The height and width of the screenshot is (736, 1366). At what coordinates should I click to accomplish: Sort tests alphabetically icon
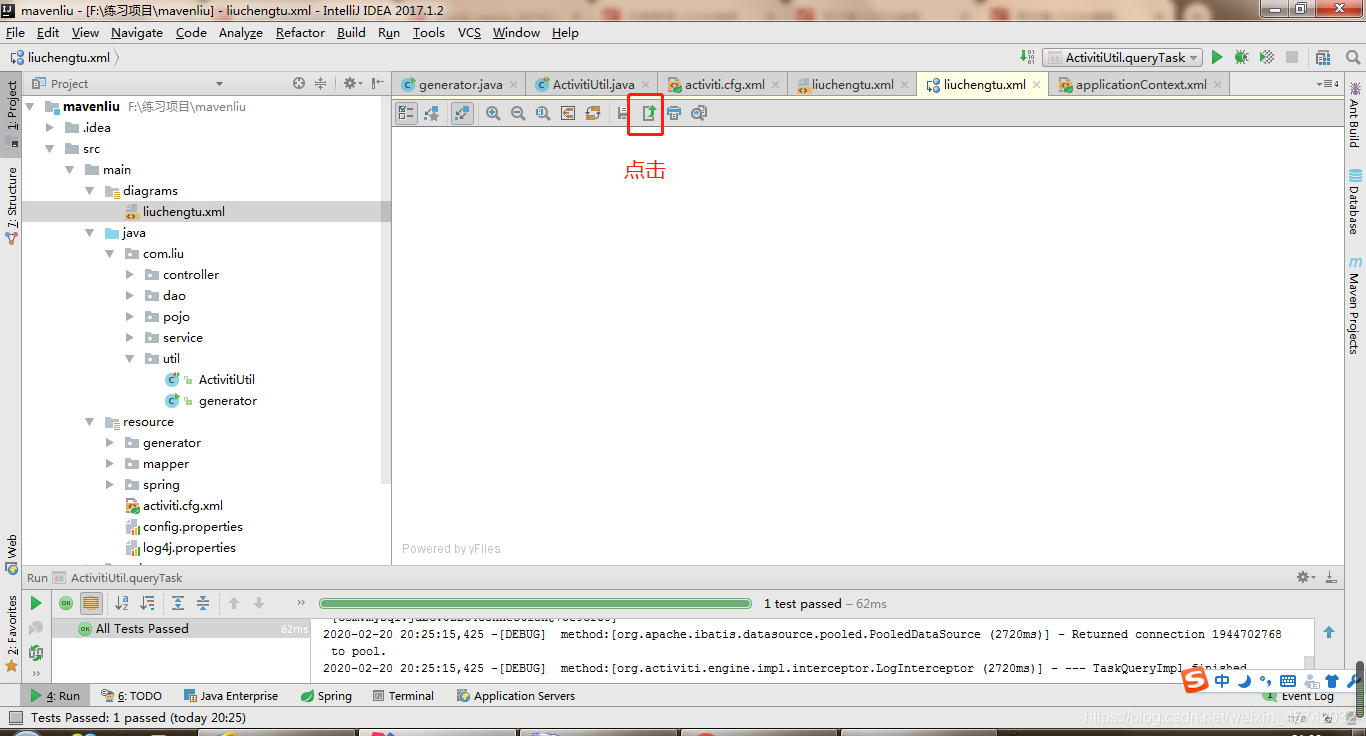122,603
